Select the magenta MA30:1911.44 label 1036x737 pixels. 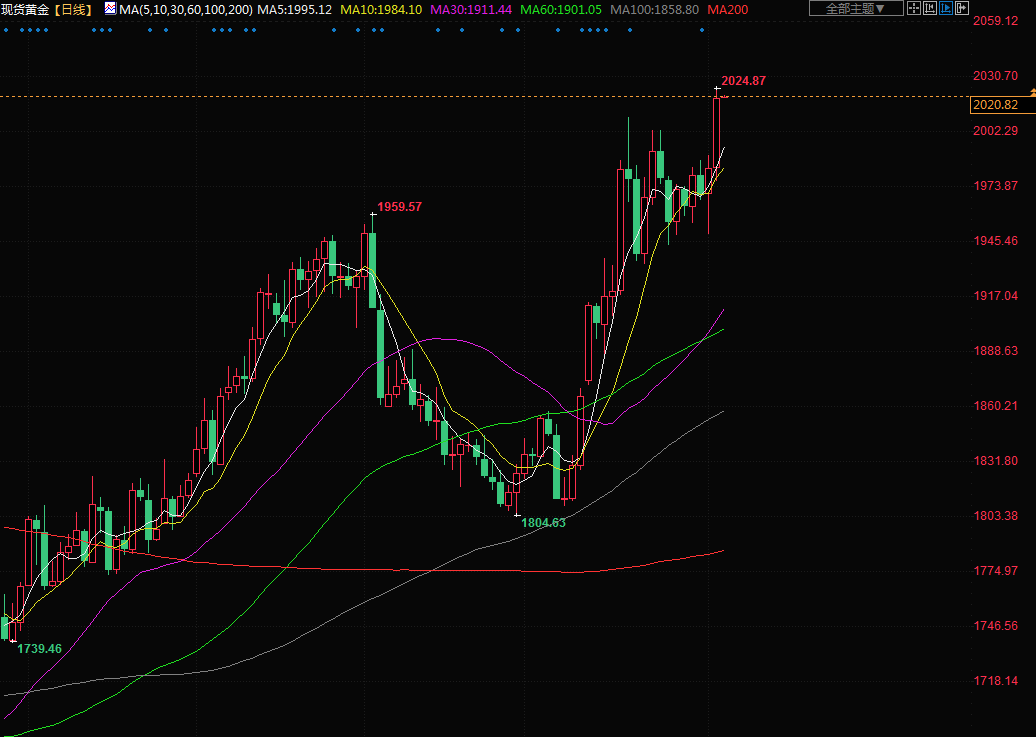coord(471,9)
